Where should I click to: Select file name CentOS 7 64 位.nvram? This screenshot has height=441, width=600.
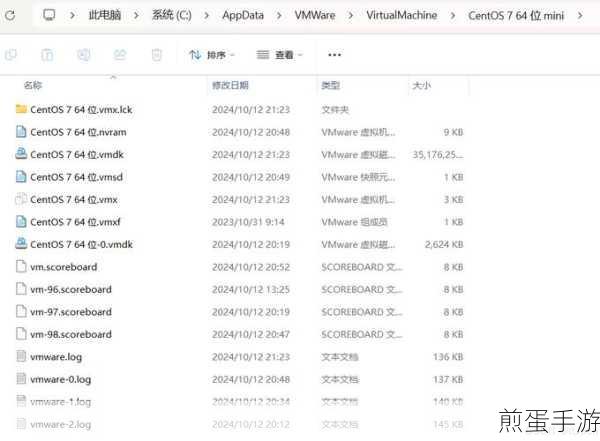[78, 132]
